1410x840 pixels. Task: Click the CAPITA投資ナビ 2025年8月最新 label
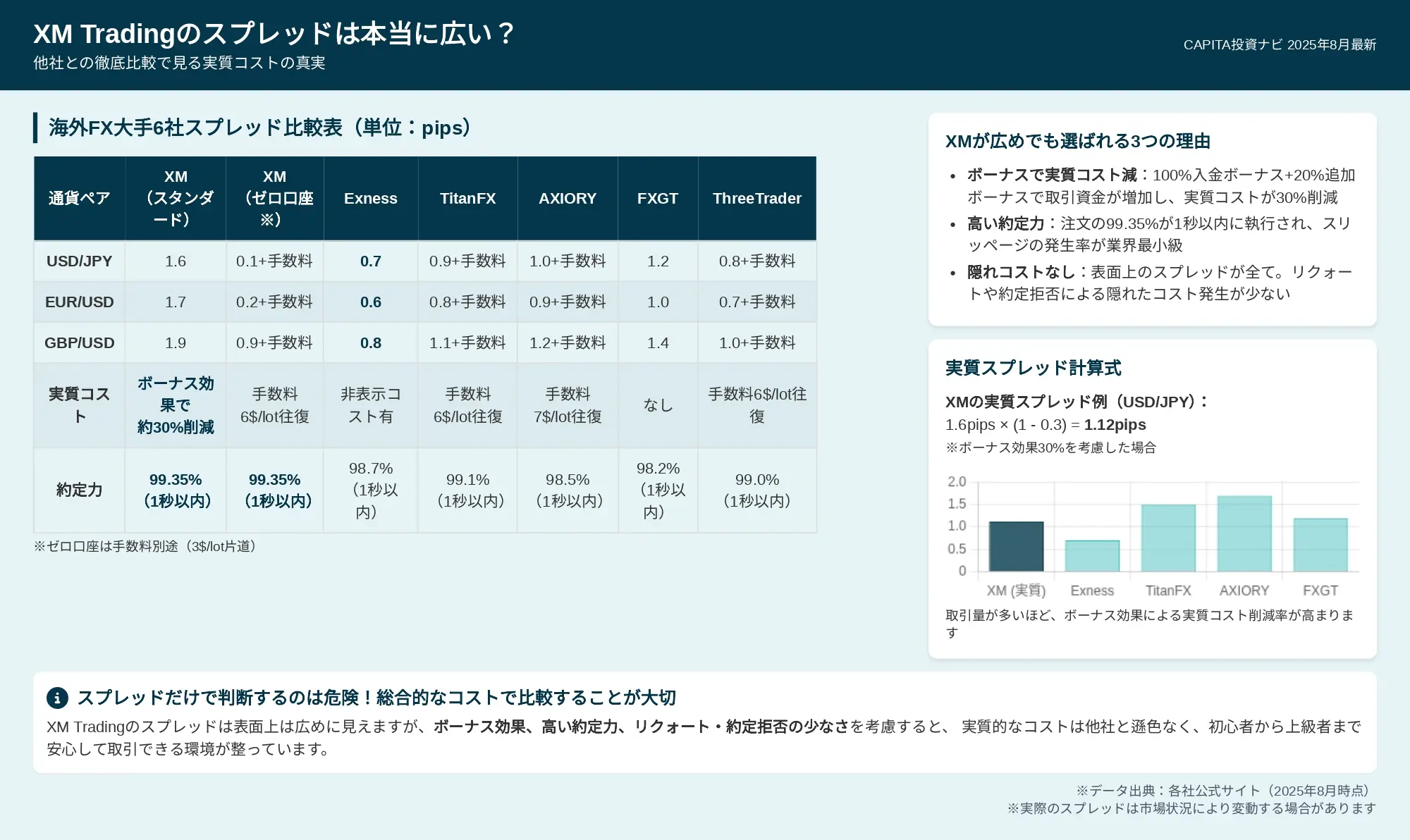[1280, 44]
